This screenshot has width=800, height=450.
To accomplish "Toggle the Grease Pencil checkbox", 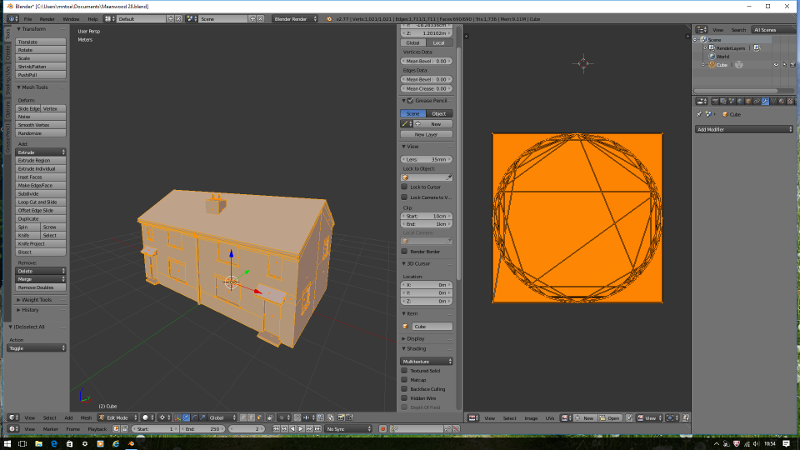I will (x=410, y=101).
